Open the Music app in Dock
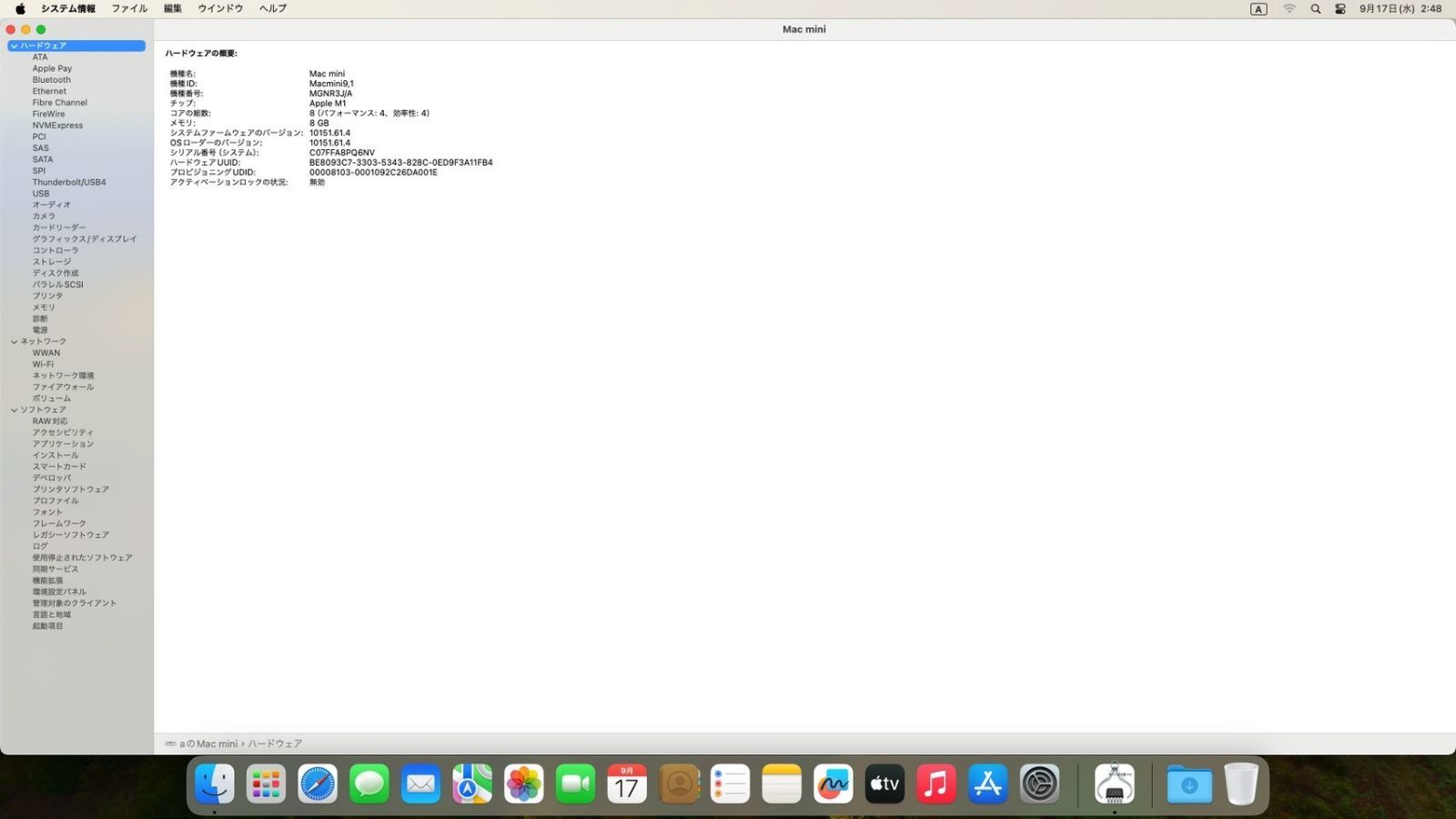This screenshot has height=819, width=1456. [935, 784]
